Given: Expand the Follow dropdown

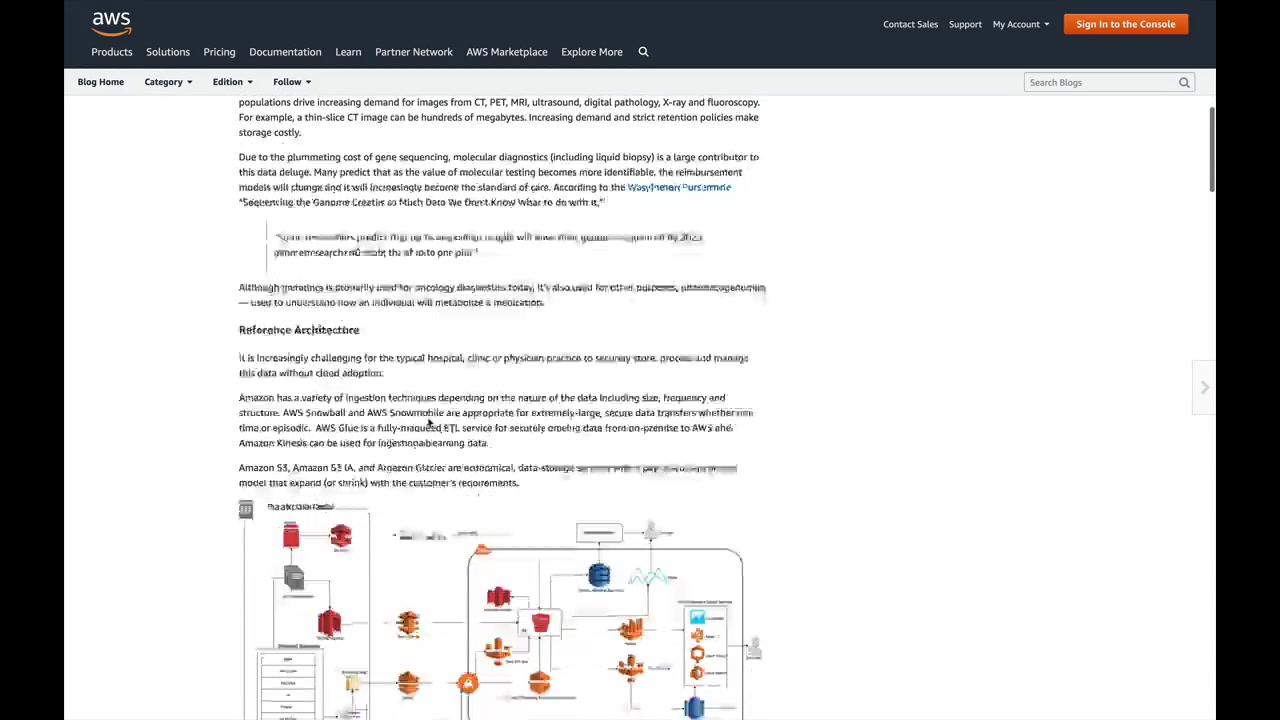Looking at the screenshot, I should click(x=292, y=82).
